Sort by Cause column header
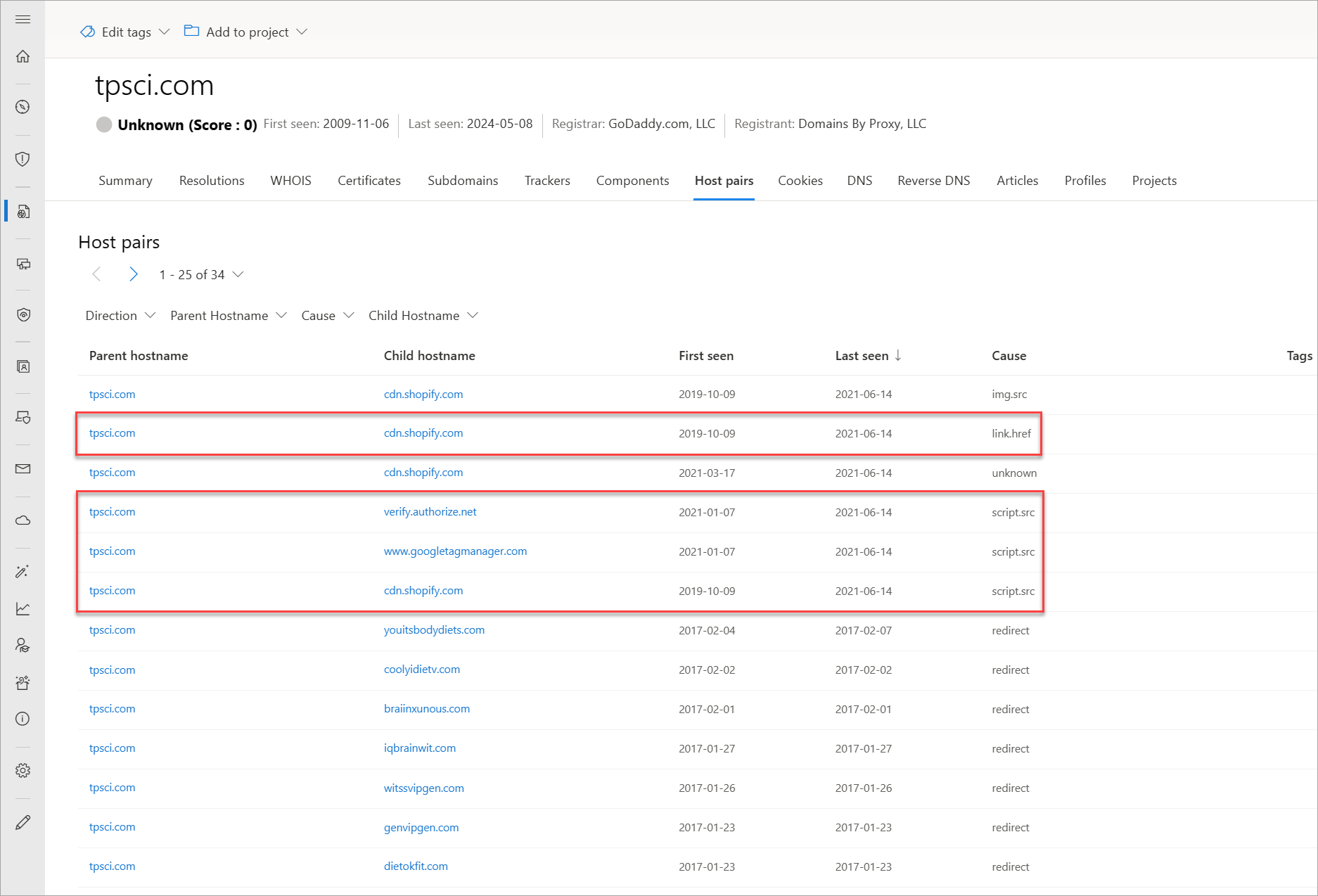 [1009, 356]
